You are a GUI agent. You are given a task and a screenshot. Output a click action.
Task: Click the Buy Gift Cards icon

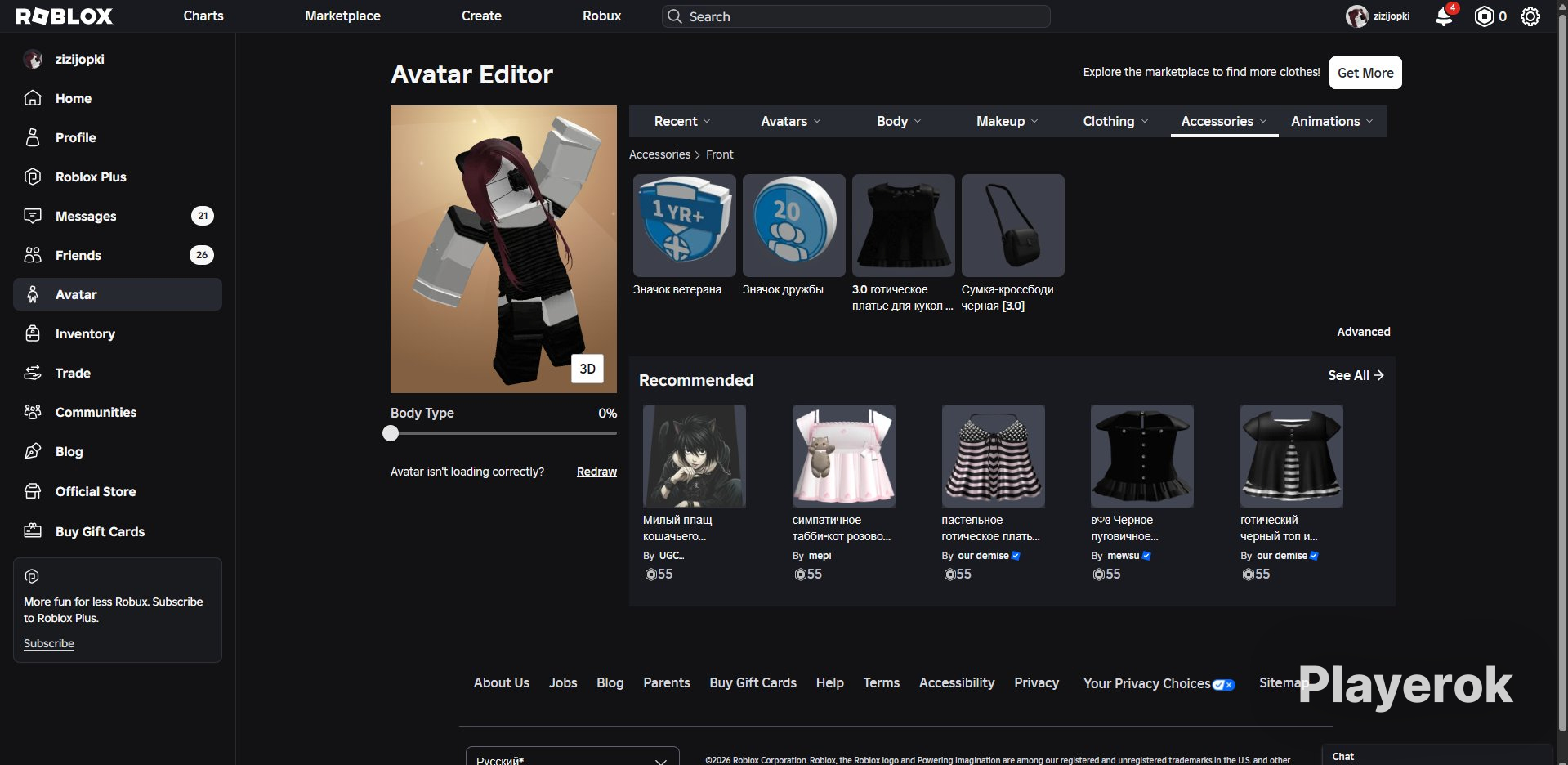33,531
